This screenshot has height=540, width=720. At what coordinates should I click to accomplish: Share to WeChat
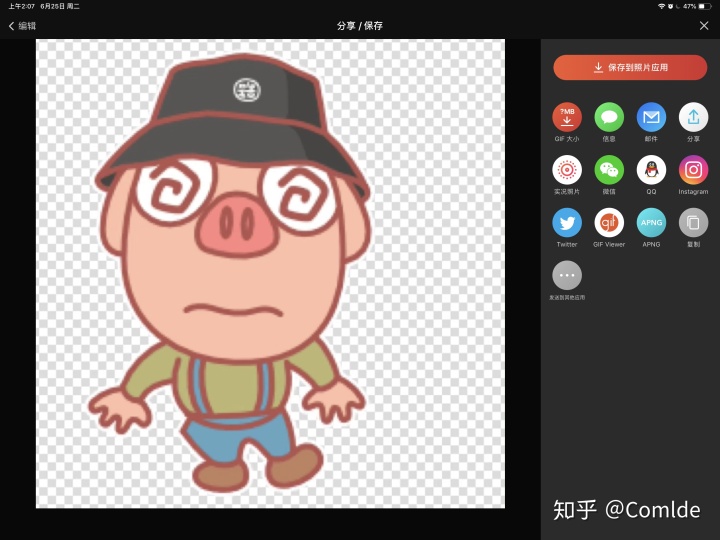click(x=609, y=170)
